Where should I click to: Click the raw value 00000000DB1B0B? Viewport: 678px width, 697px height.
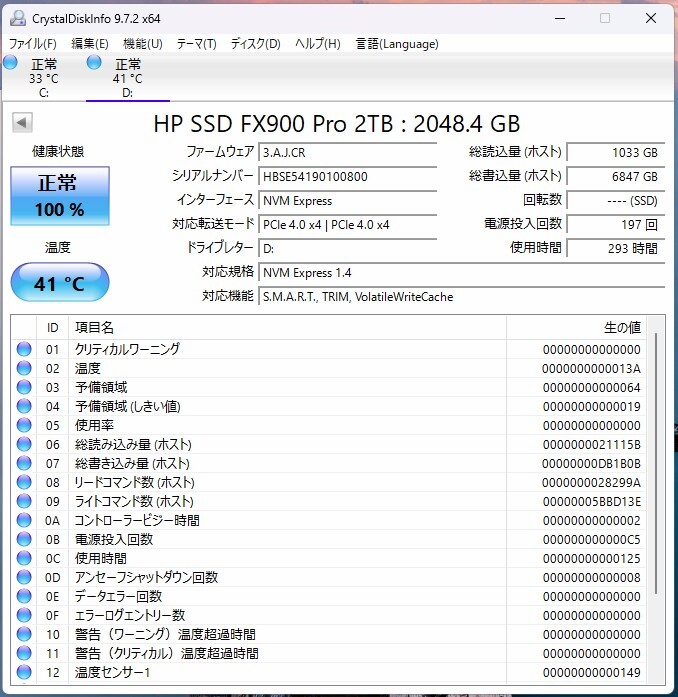tap(591, 464)
